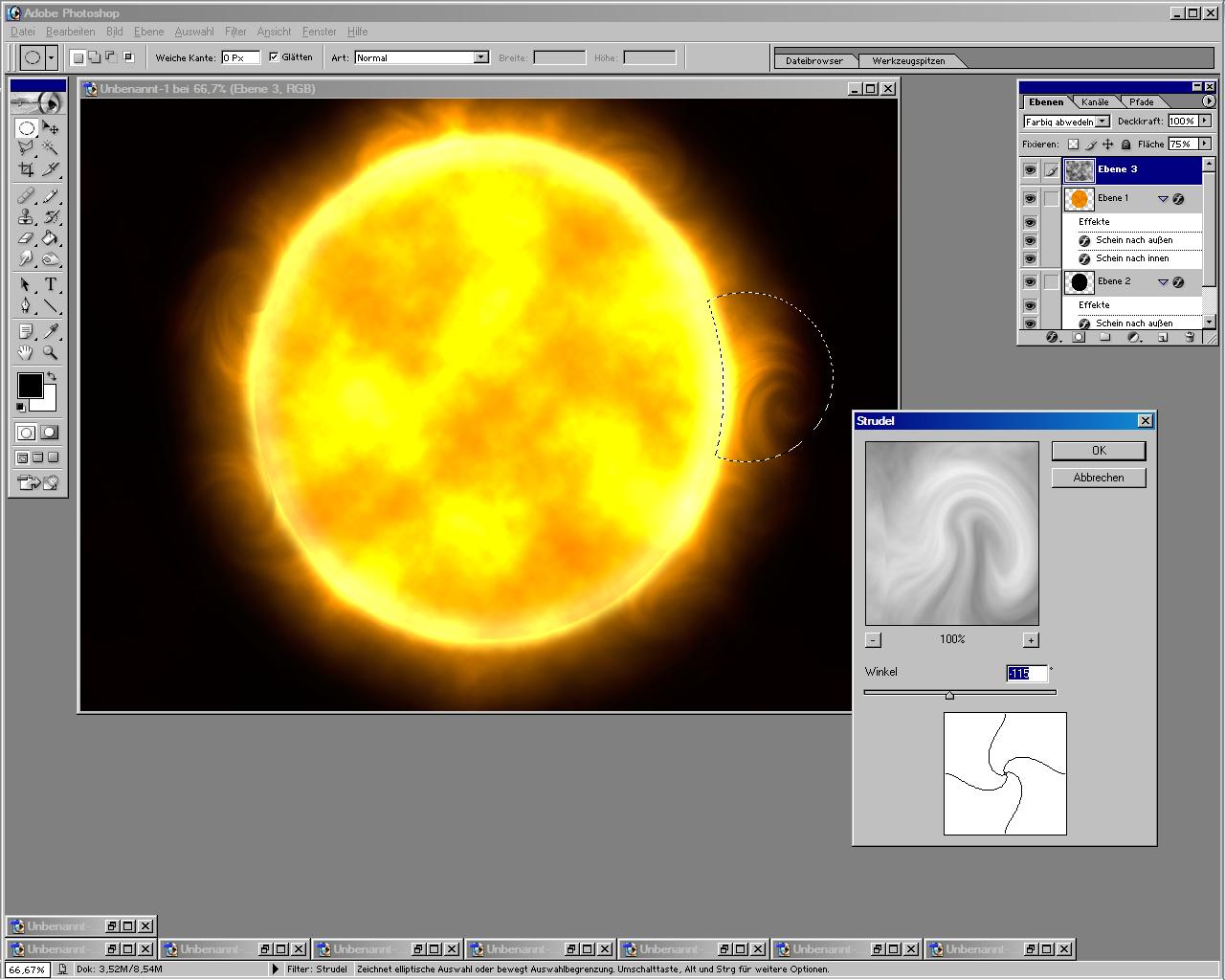Select the Hand tool
This screenshot has width=1225, height=980.
[x=27, y=353]
